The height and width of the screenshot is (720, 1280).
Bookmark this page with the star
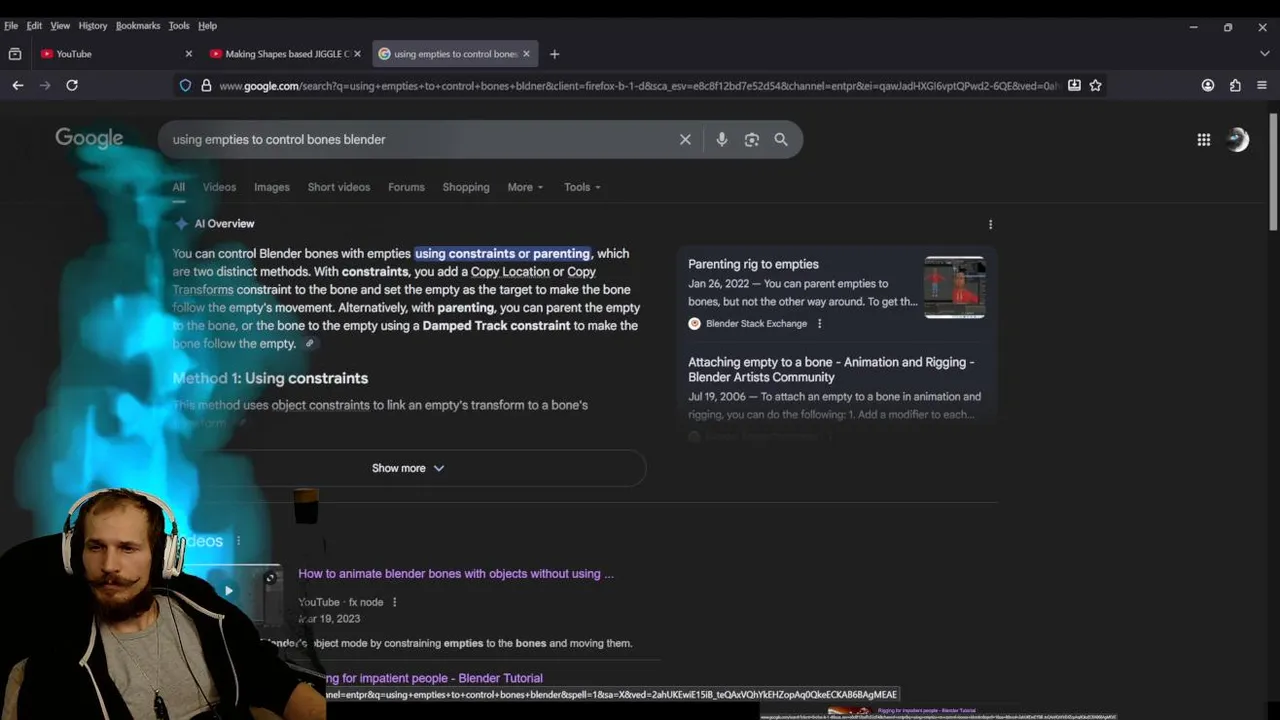(x=1096, y=86)
